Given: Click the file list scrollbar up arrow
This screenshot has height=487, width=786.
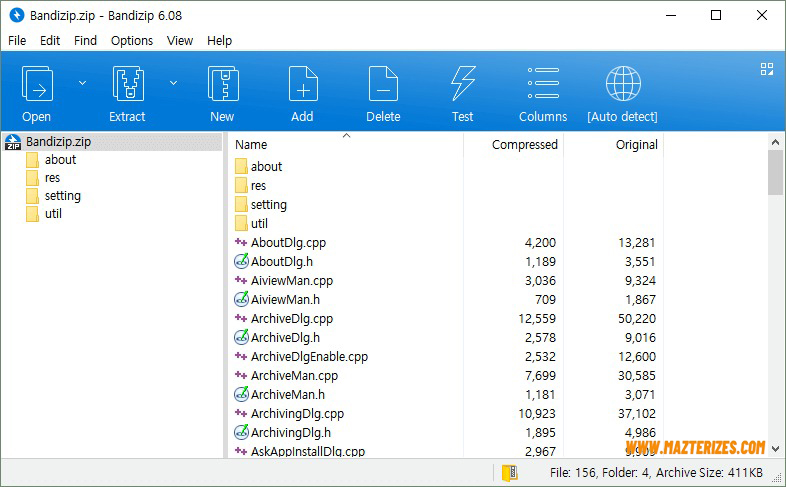Looking at the screenshot, I should click(x=775, y=143).
